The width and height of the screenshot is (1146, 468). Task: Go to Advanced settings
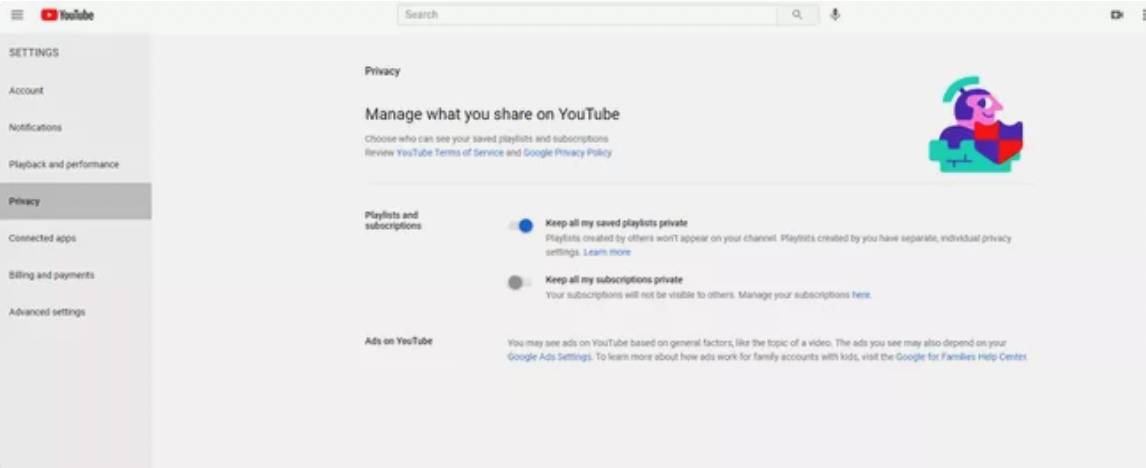click(47, 313)
